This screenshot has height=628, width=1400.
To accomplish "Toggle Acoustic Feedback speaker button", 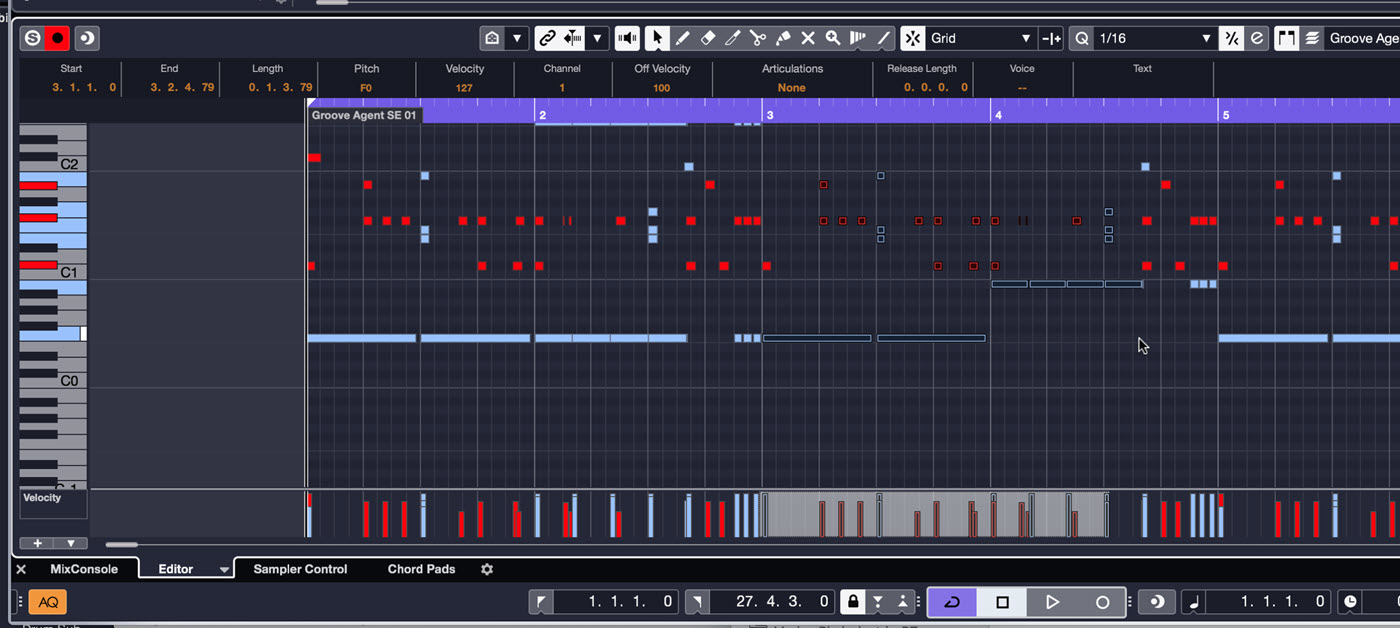I will pos(627,38).
